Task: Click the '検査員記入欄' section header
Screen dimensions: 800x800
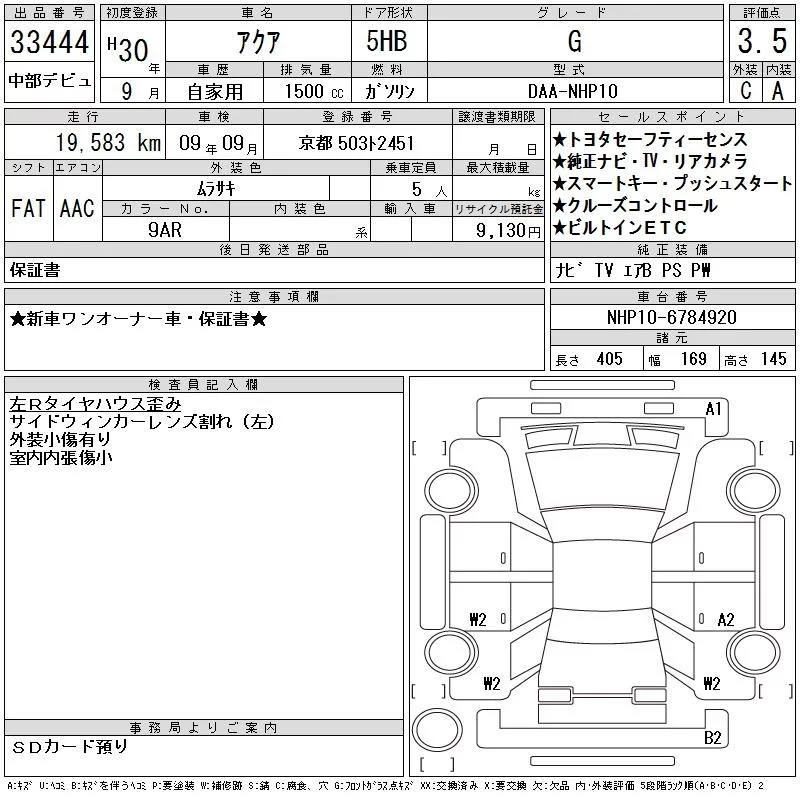Action: point(203,384)
